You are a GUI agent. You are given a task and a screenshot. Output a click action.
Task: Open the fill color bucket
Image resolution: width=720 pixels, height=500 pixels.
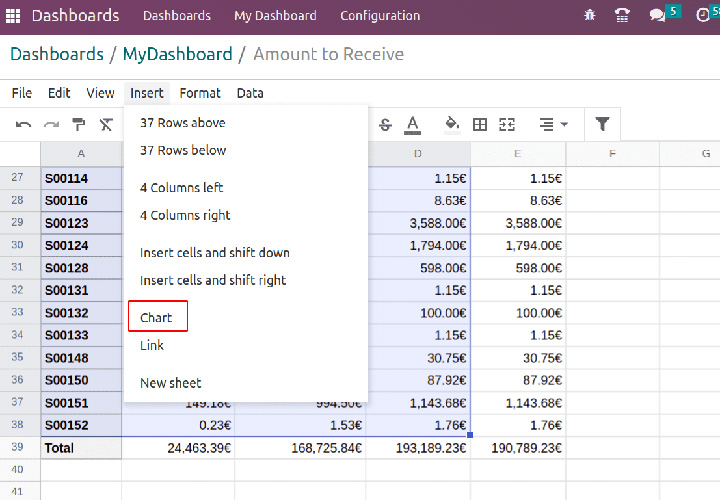[x=452, y=124]
